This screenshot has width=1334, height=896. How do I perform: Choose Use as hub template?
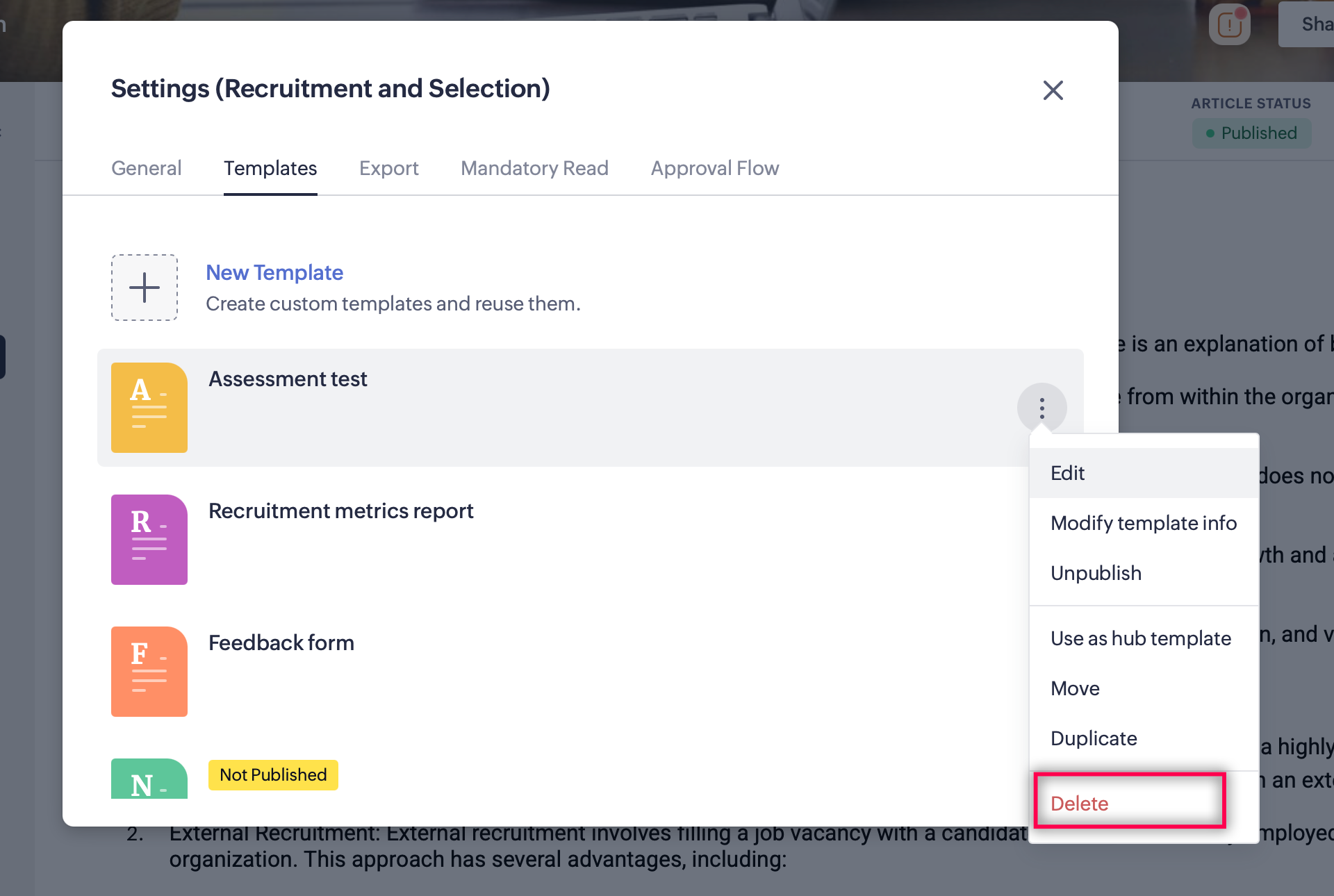[1140, 638]
